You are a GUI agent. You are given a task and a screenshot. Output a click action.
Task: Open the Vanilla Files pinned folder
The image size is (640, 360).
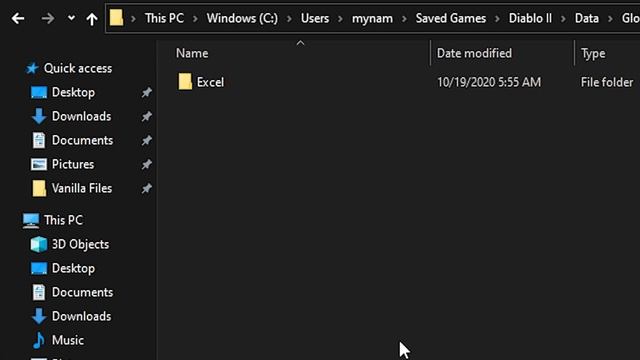[81, 188]
